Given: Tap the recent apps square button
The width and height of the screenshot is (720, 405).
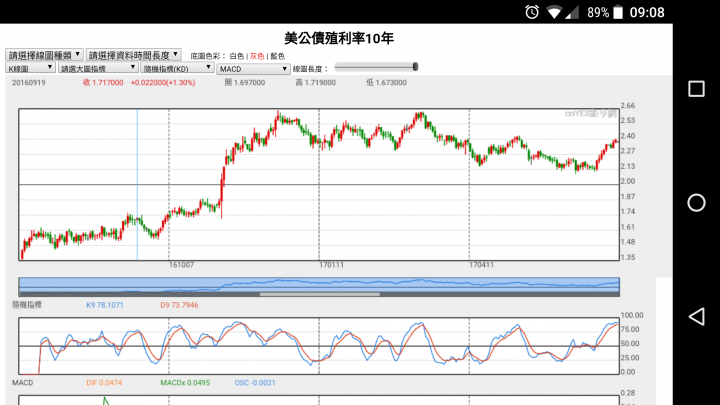Looking at the screenshot, I should pyautogui.click(x=696, y=89).
